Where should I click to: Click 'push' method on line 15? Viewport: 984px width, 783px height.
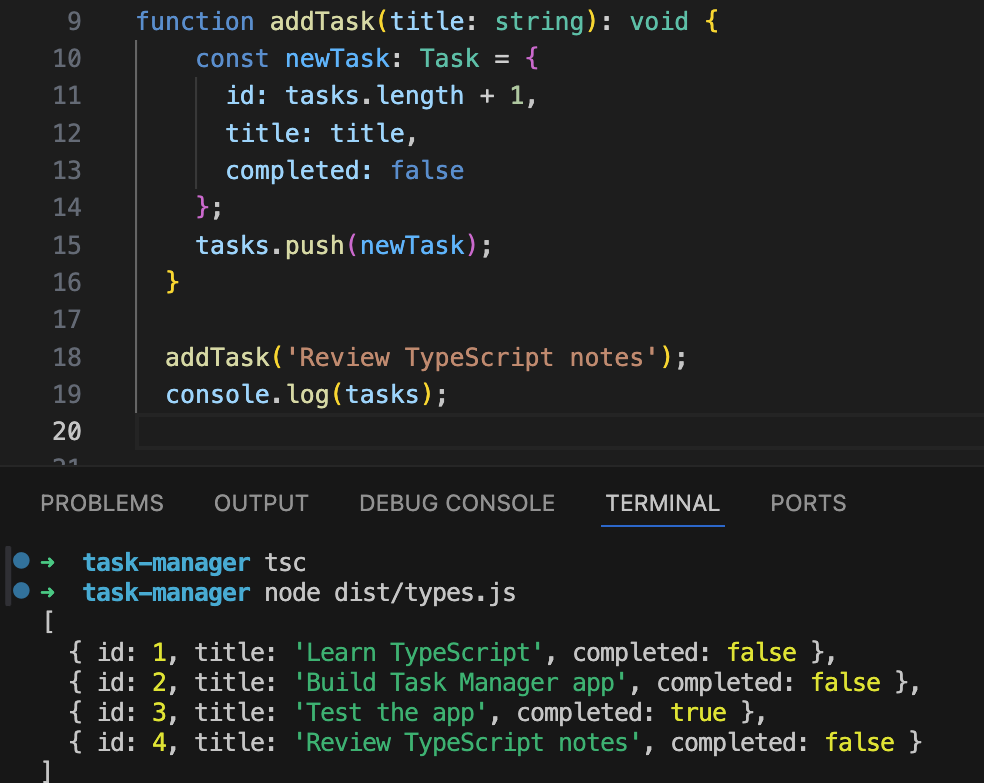click(314, 245)
